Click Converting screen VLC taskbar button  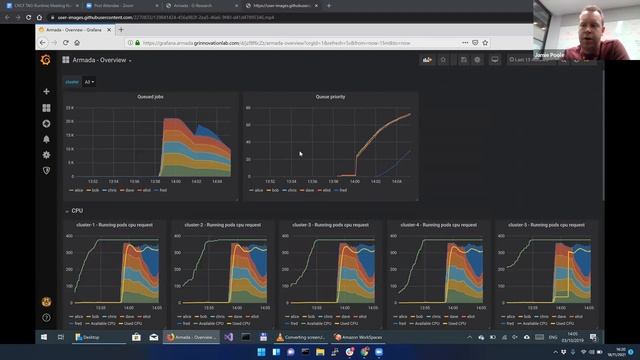pos(301,337)
